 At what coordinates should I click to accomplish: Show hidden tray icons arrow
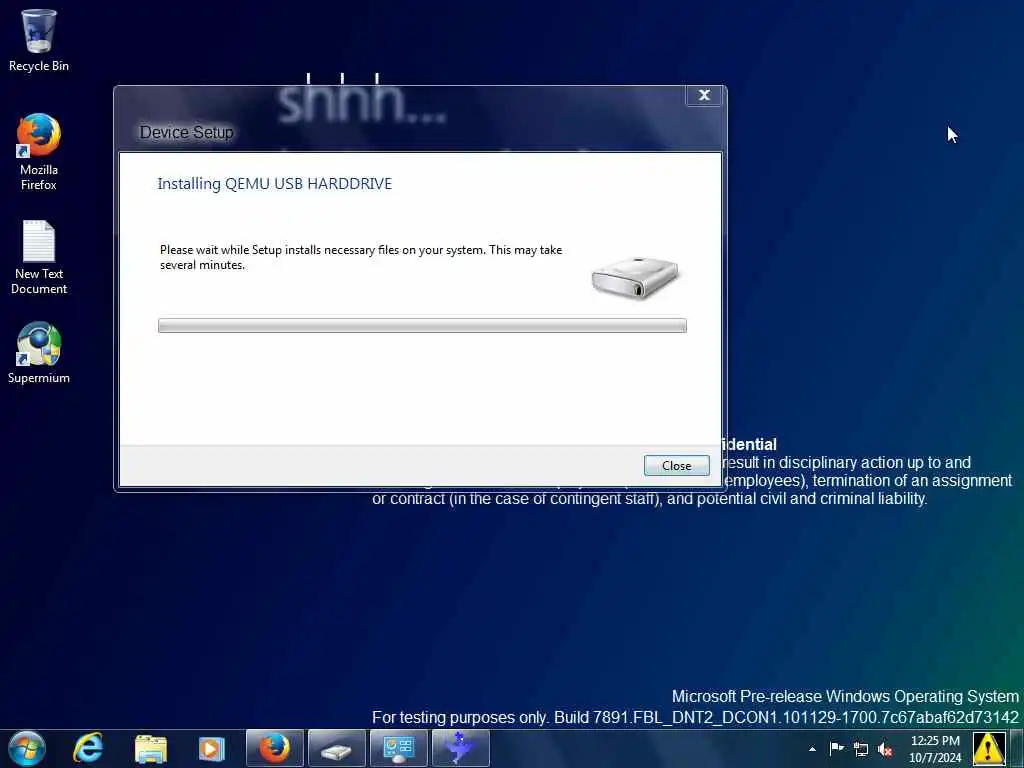812,749
